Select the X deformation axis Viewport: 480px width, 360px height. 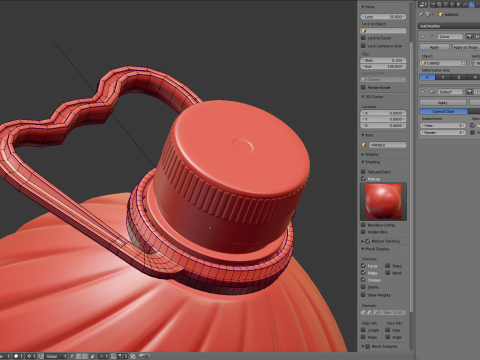coord(427,77)
